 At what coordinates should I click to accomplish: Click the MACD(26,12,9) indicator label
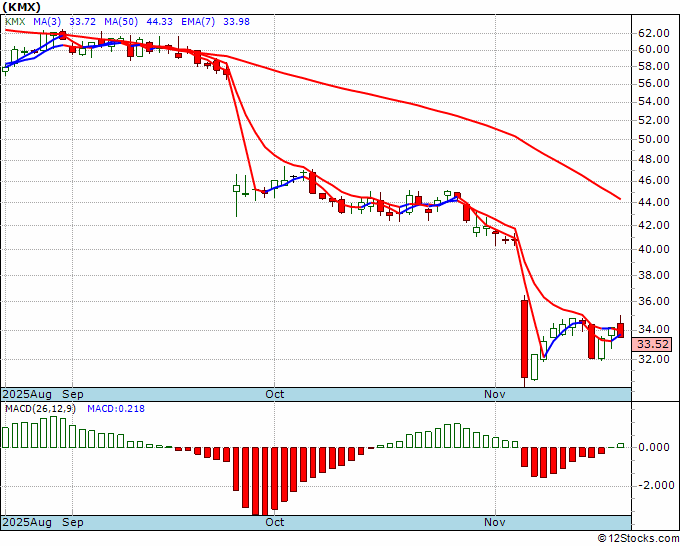tap(40, 409)
